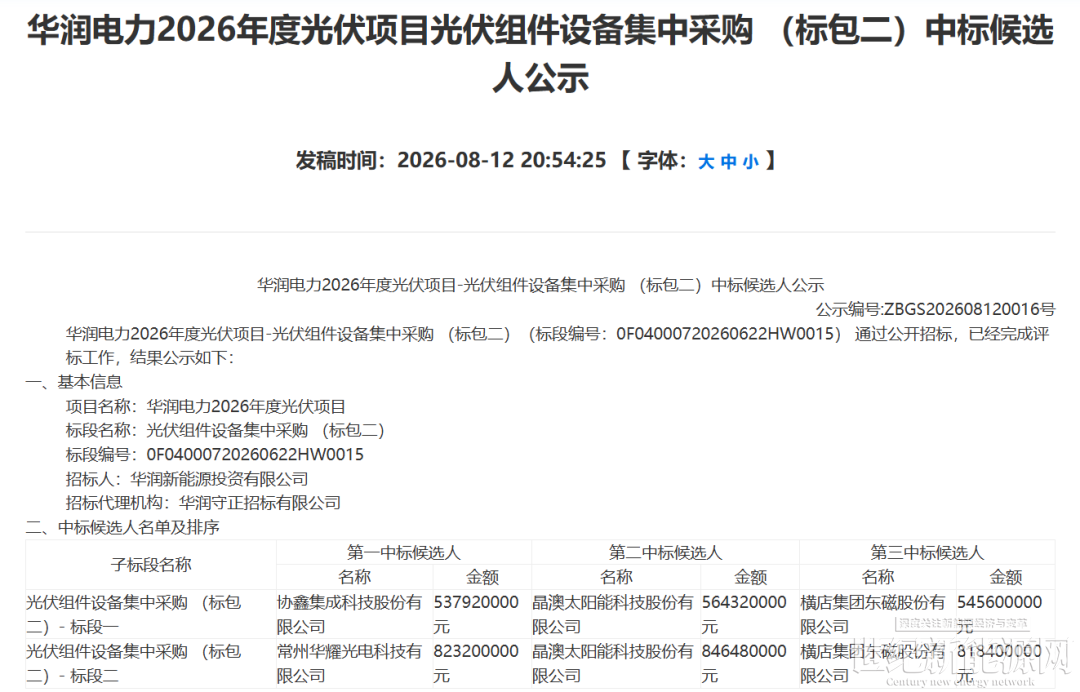Click 金额 header under 第二中标候选人
Image resolution: width=1080 pixels, height=692 pixels.
(x=751, y=577)
